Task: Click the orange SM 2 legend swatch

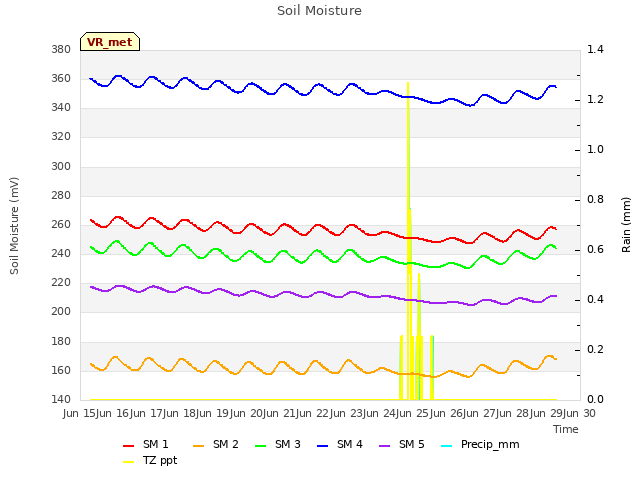Action: (x=199, y=446)
